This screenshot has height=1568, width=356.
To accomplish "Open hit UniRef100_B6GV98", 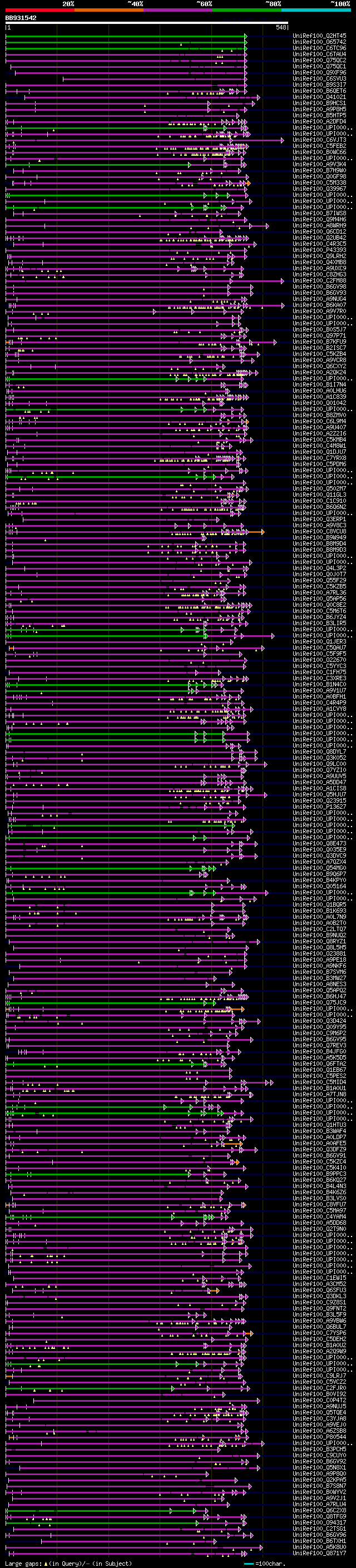I will click(x=319, y=286).
